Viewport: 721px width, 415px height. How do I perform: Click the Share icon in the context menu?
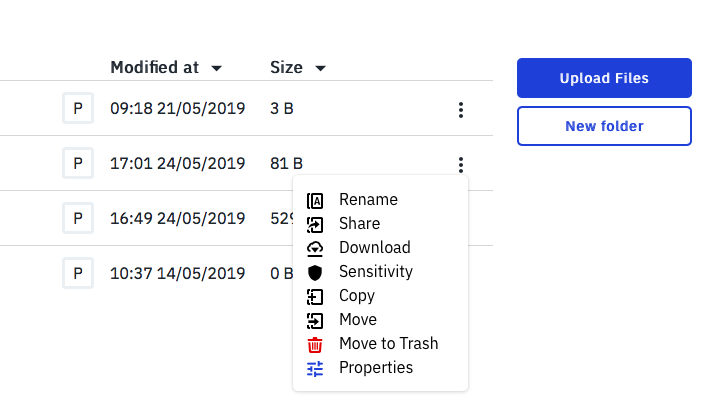pos(315,225)
